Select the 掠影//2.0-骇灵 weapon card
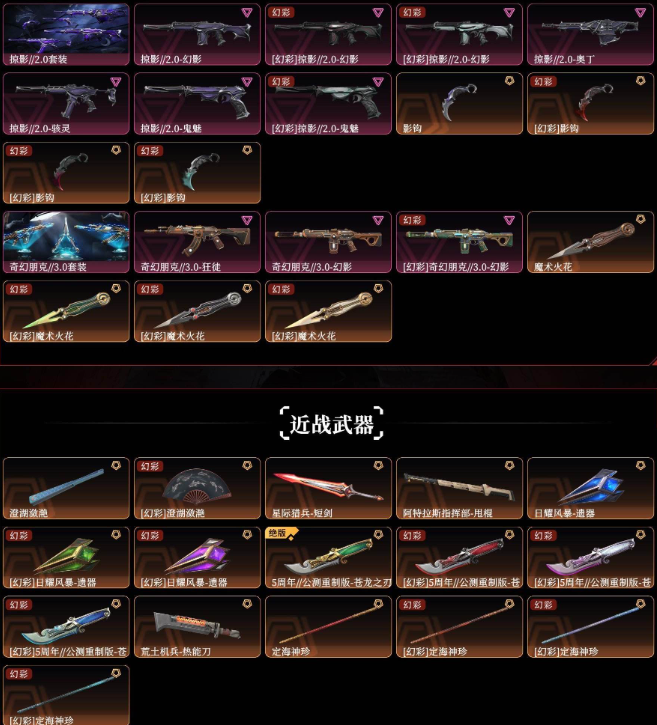Screen dimensions: 657x725 tap(66, 104)
